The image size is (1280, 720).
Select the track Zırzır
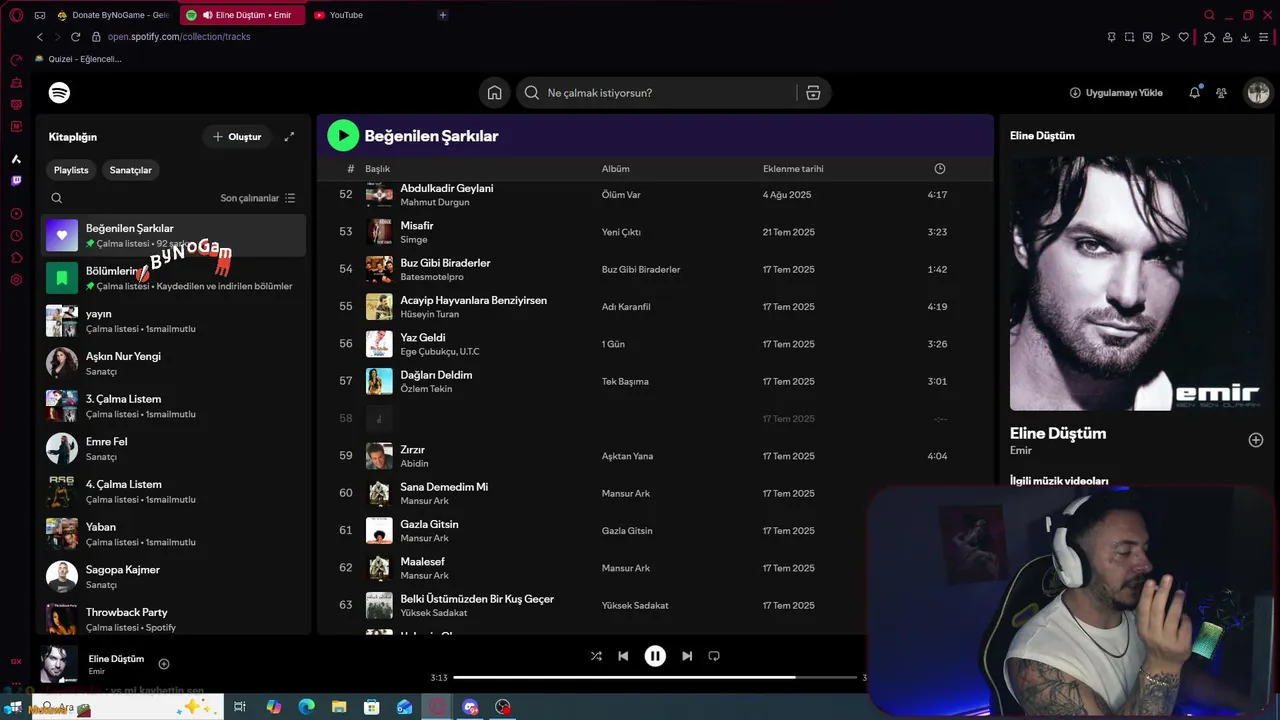[413, 450]
